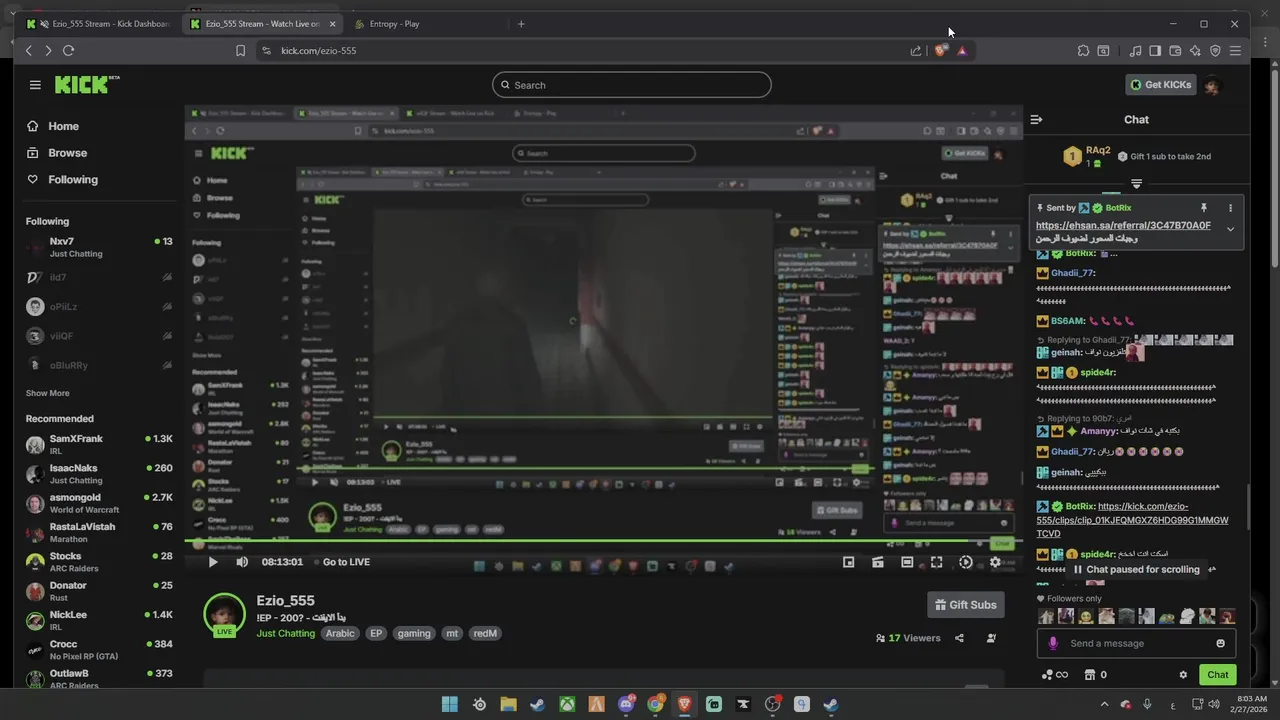
Task: Collapse chat with the arrow icon
Action: pyautogui.click(x=1036, y=119)
